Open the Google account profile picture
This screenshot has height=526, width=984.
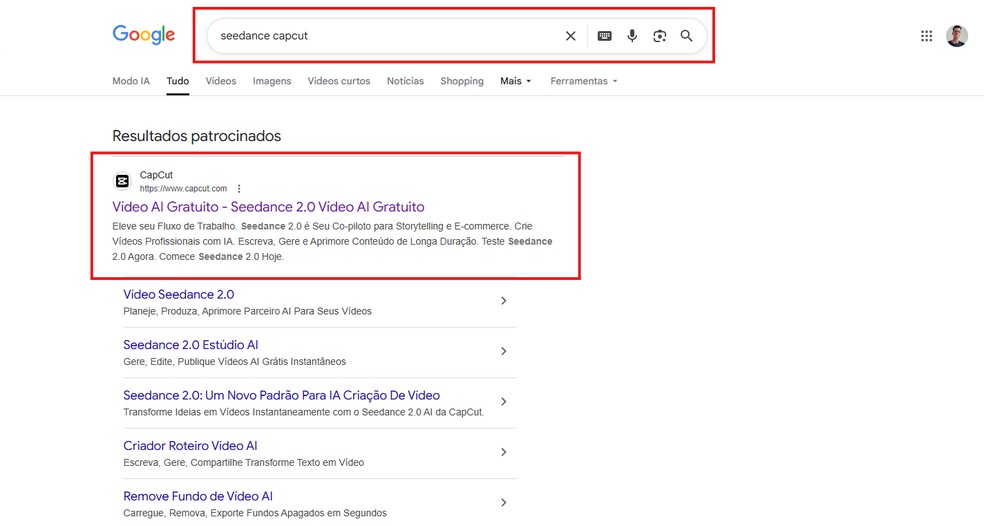[957, 36]
